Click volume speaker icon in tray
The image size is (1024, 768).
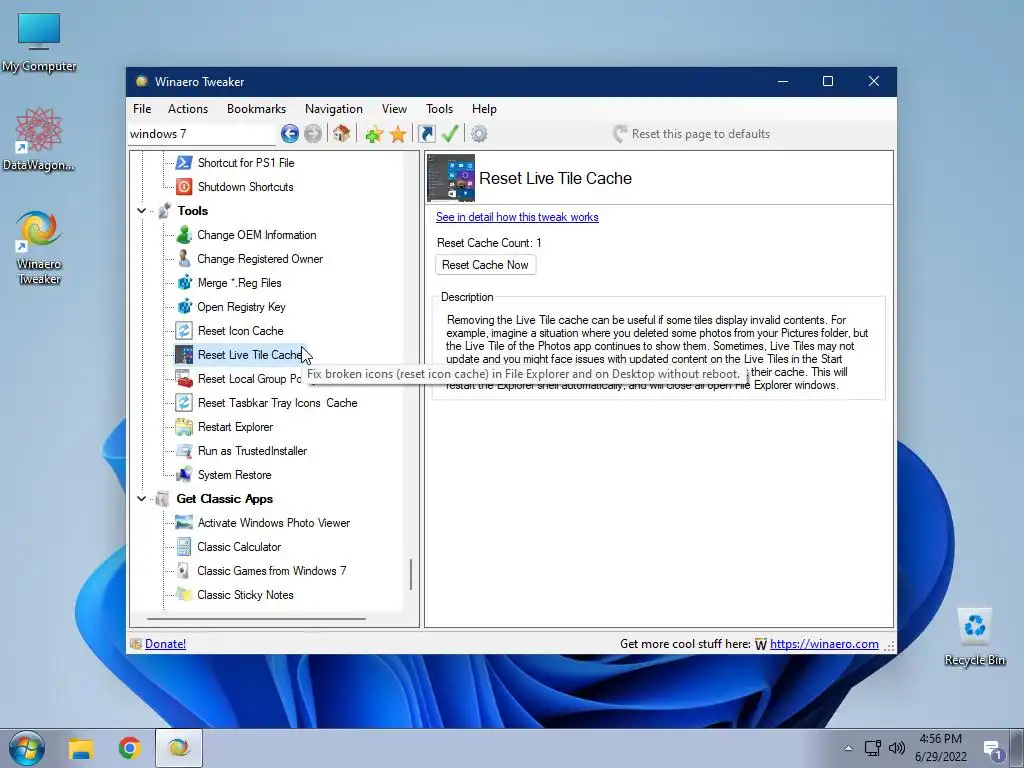click(897, 748)
